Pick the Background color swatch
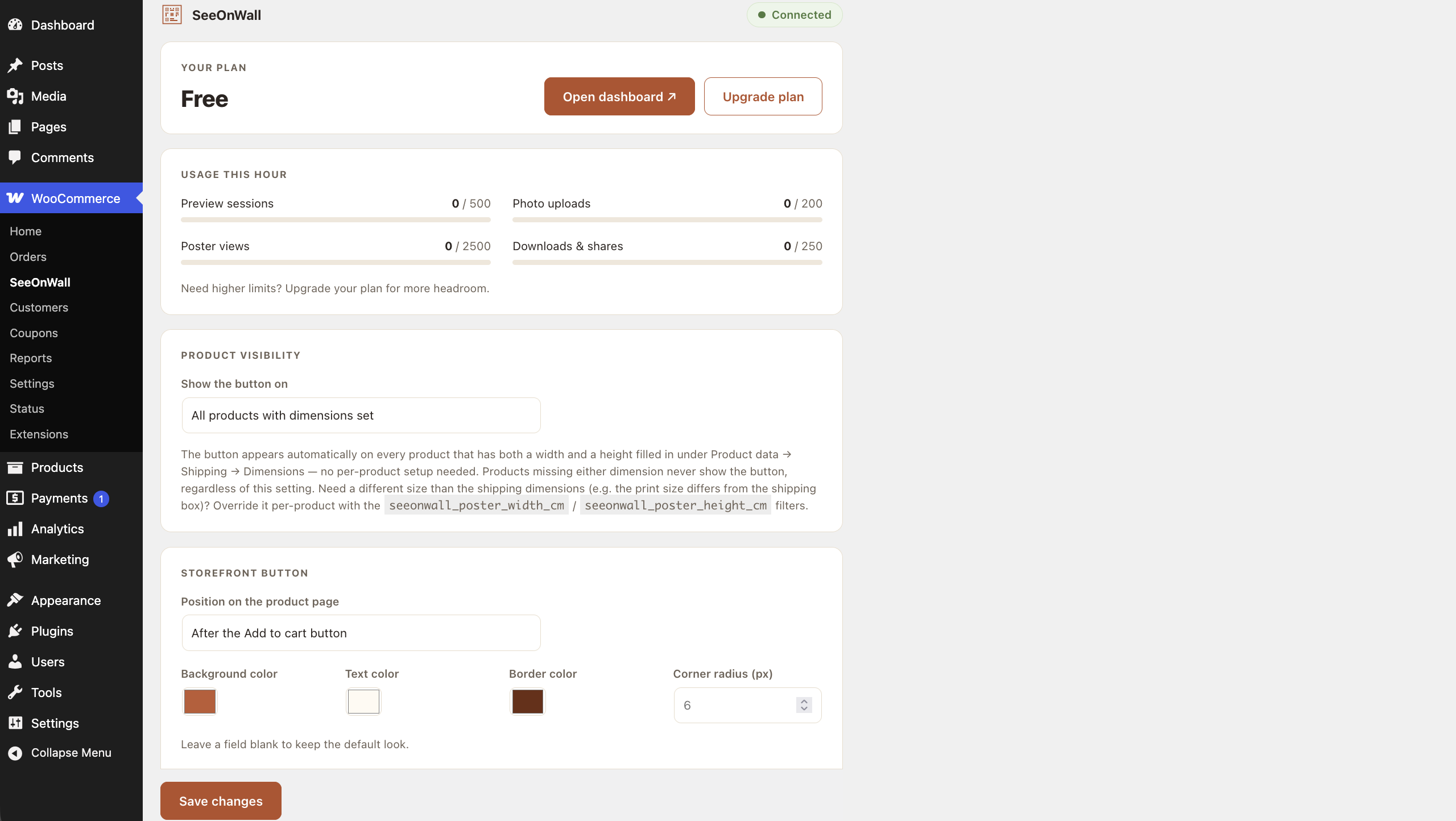The width and height of the screenshot is (1456, 821). (x=200, y=702)
